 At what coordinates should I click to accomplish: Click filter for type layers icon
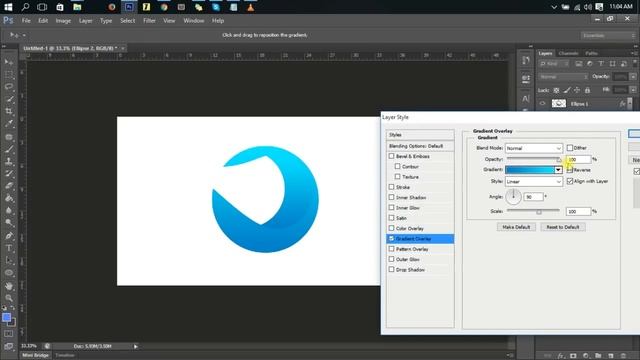[x=601, y=64]
